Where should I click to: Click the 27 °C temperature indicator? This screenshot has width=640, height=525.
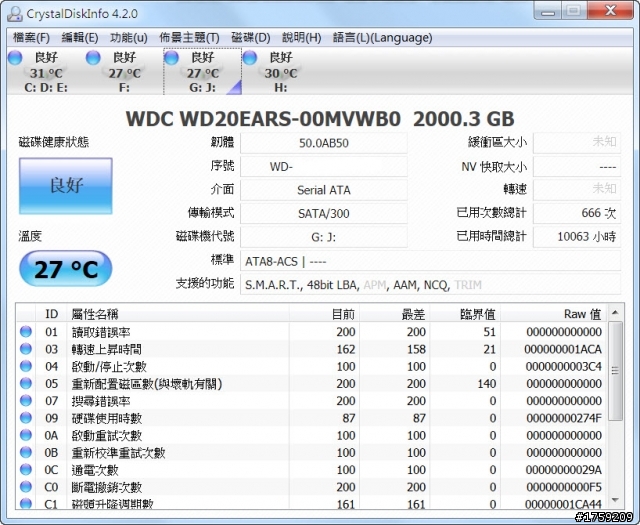[66, 269]
